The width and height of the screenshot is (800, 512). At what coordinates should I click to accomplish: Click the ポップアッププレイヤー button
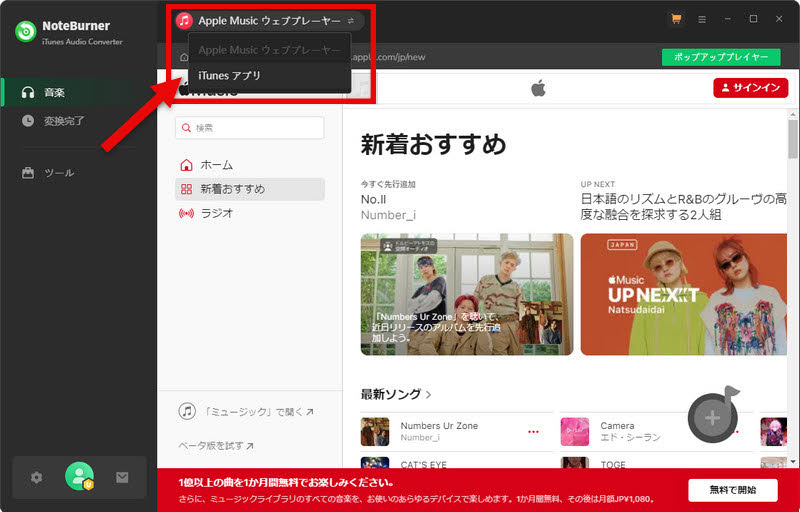pos(721,57)
